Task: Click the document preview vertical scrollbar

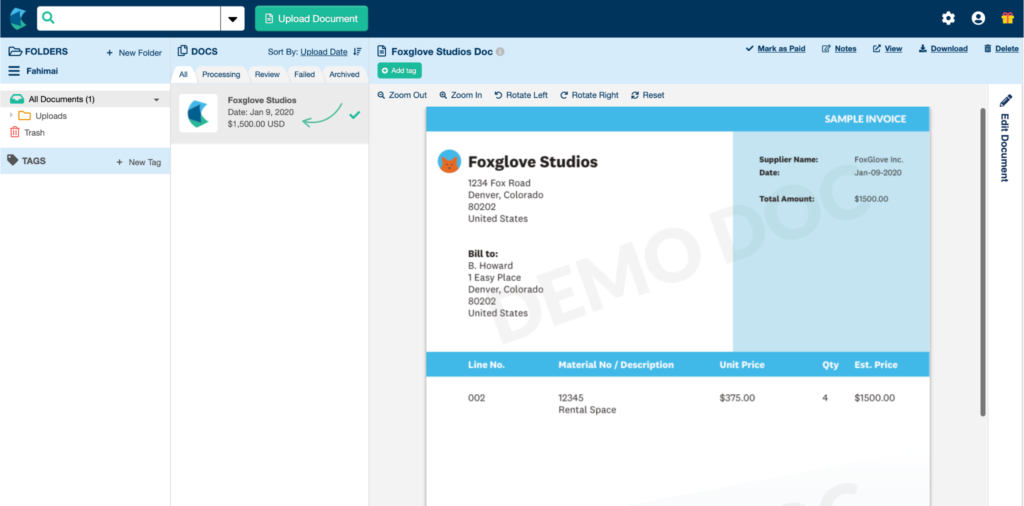Action: coord(983,262)
